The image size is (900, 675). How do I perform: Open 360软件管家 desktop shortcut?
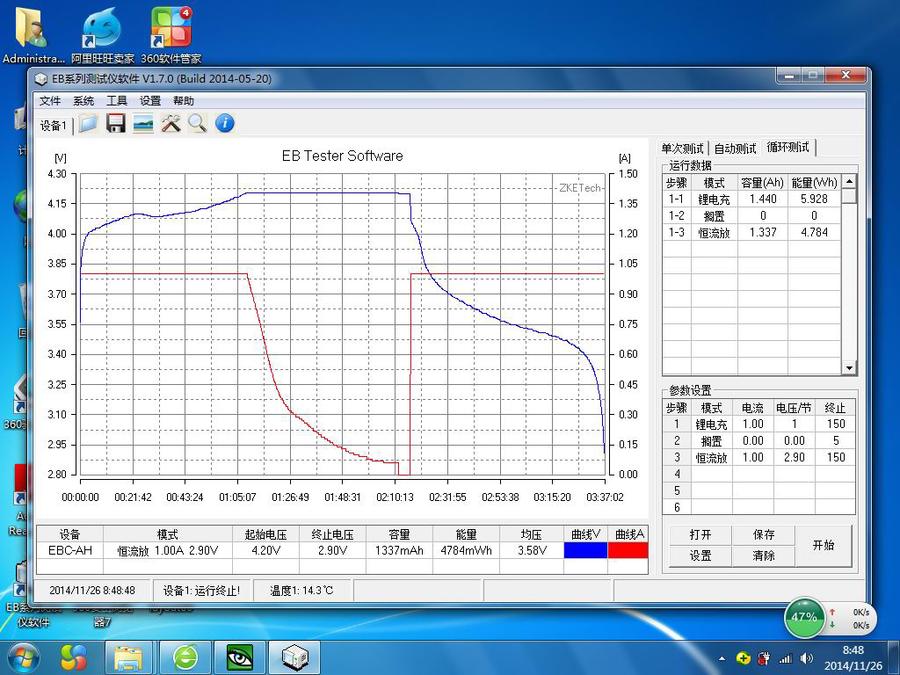tap(171, 35)
